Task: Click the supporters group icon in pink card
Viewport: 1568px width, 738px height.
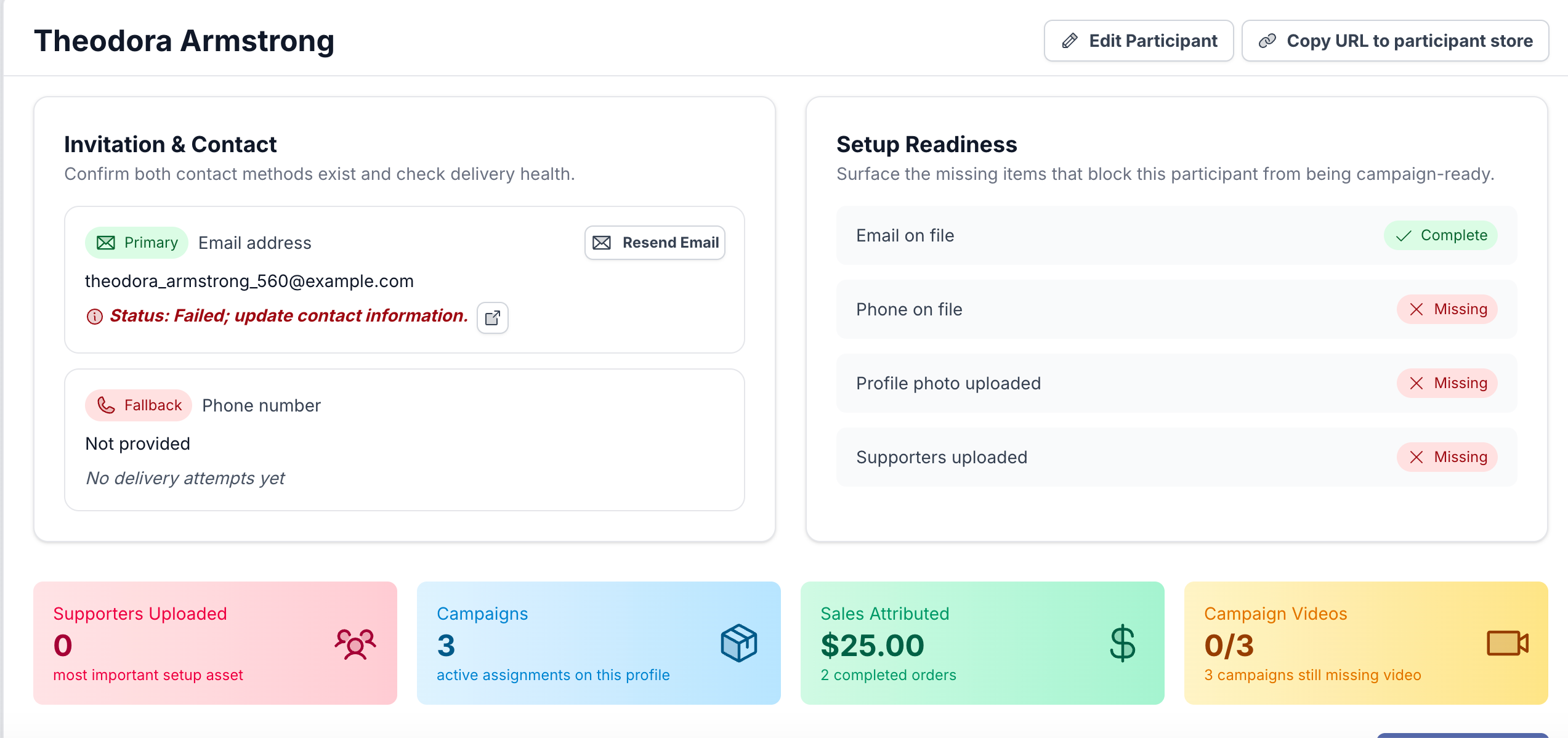Action: (x=355, y=644)
